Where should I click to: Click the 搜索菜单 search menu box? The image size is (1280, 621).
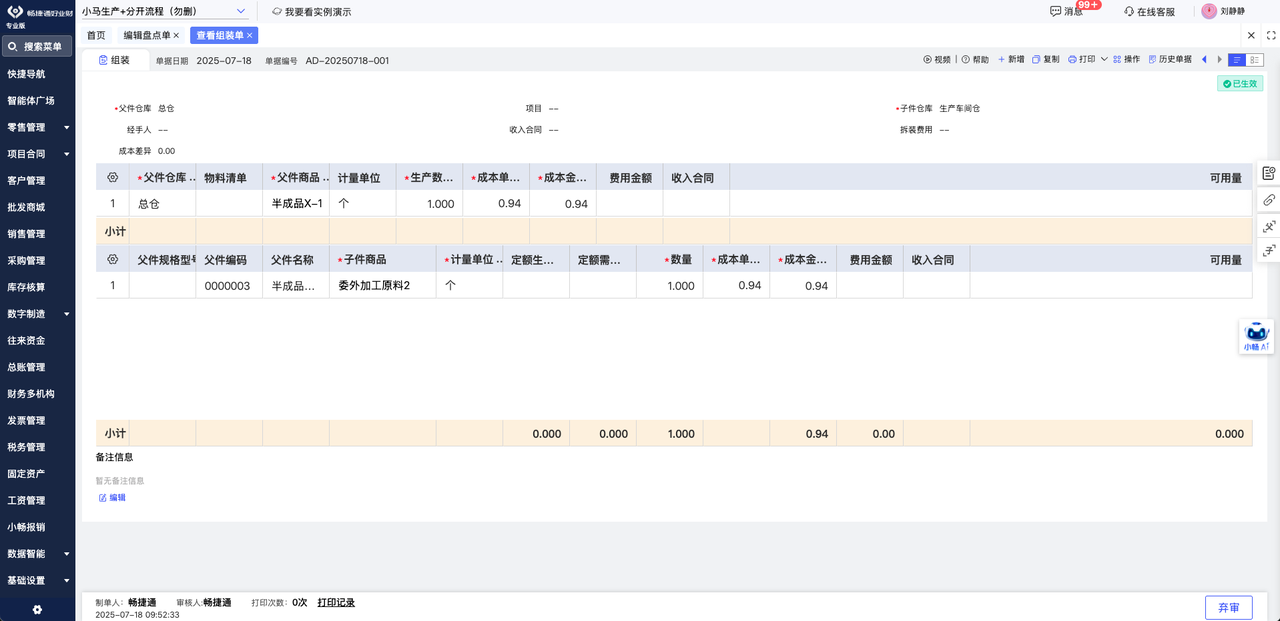pyautogui.click(x=37, y=46)
